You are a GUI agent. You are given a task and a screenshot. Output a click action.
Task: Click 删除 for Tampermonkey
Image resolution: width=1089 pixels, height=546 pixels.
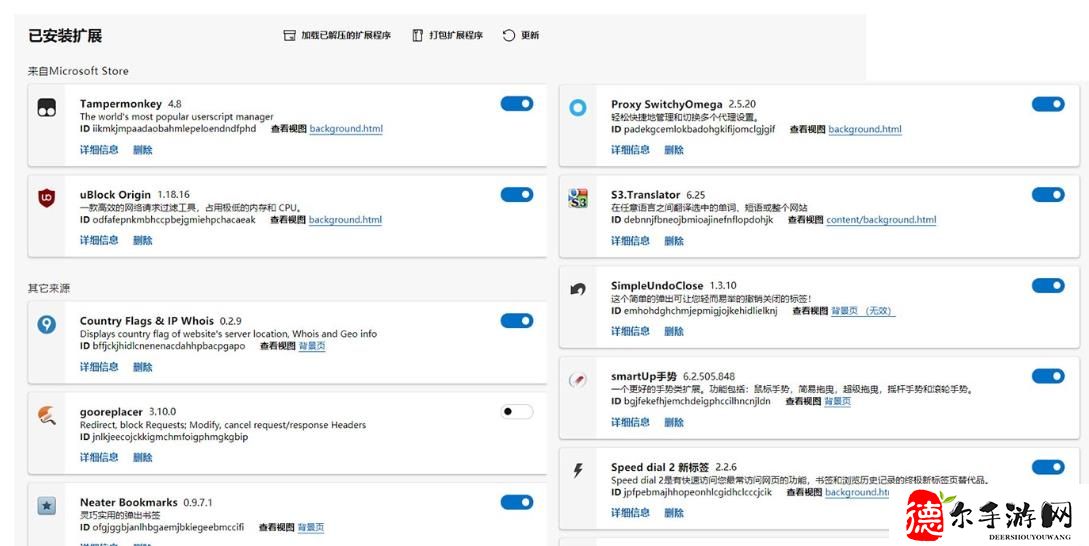143,150
